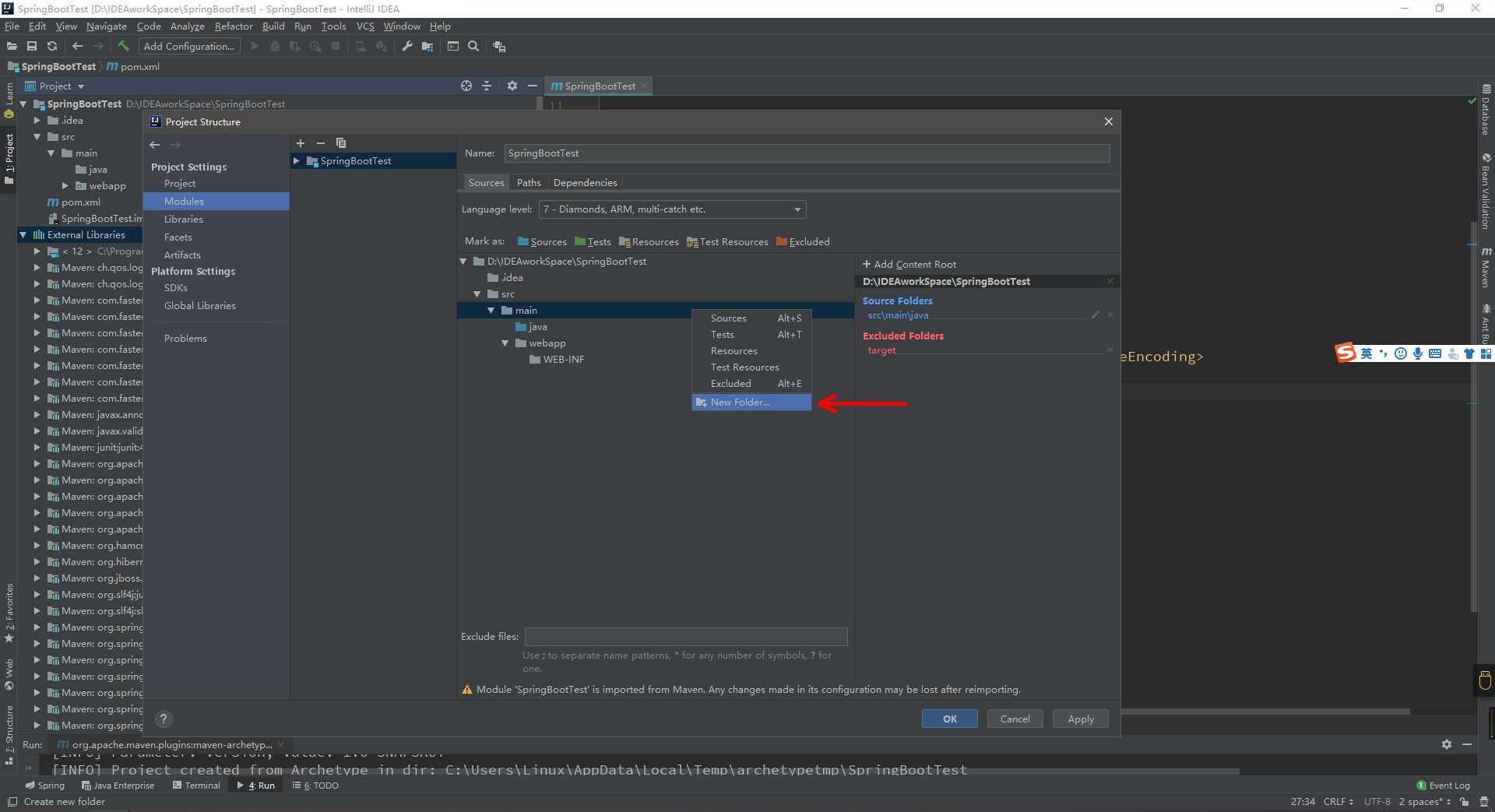
Task: Switch to the Paths tab
Action: 529,183
